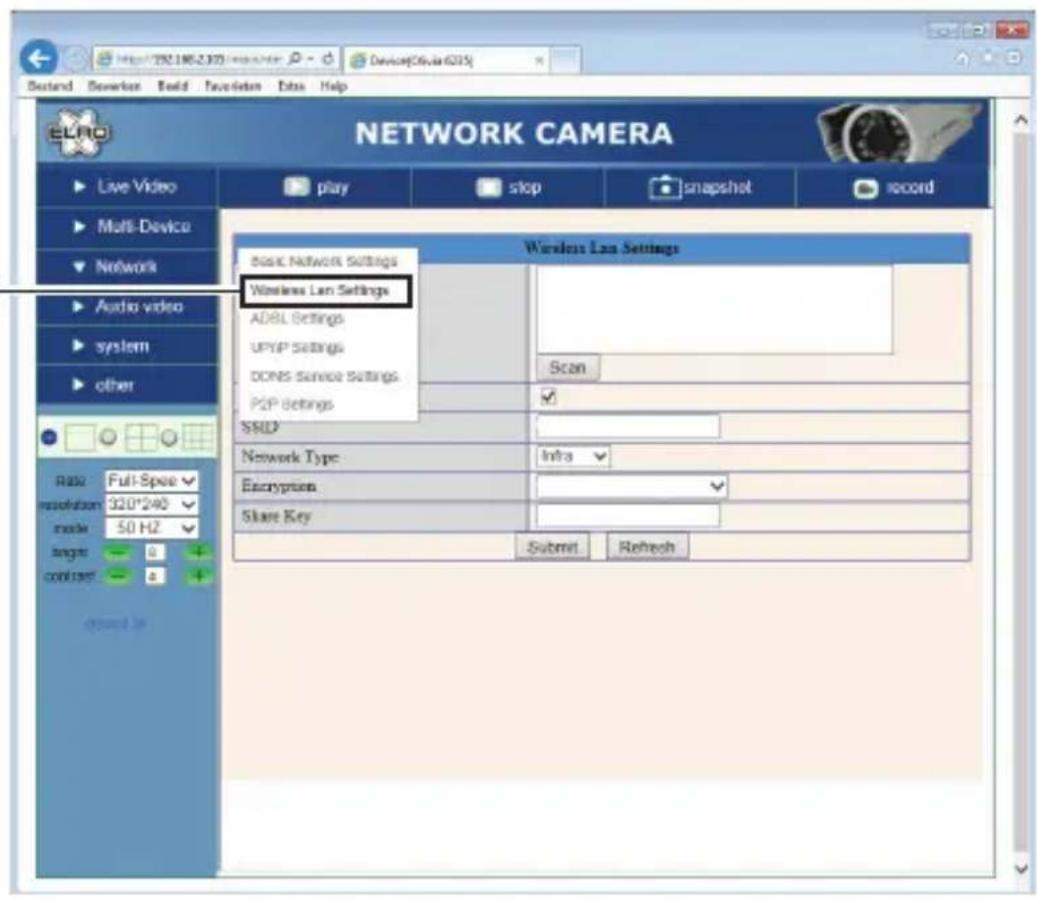Click the ELRO logo
Image resolution: width=1037 pixels, height=899 pixels.
pos(78,133)
